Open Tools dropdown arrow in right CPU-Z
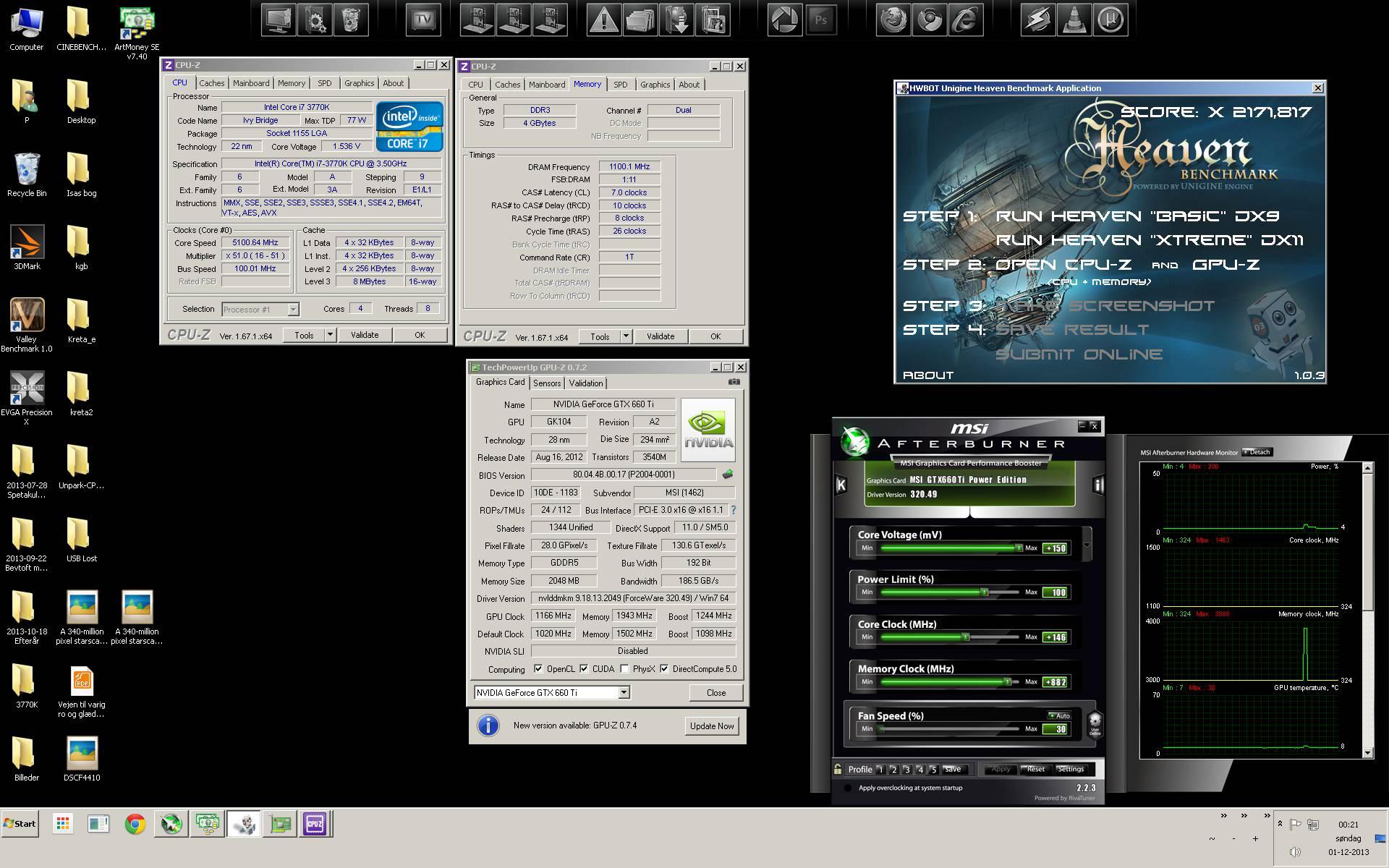The width and height of the screenshot is (1389, 868). pyautogui.click(x=626, y=336)
